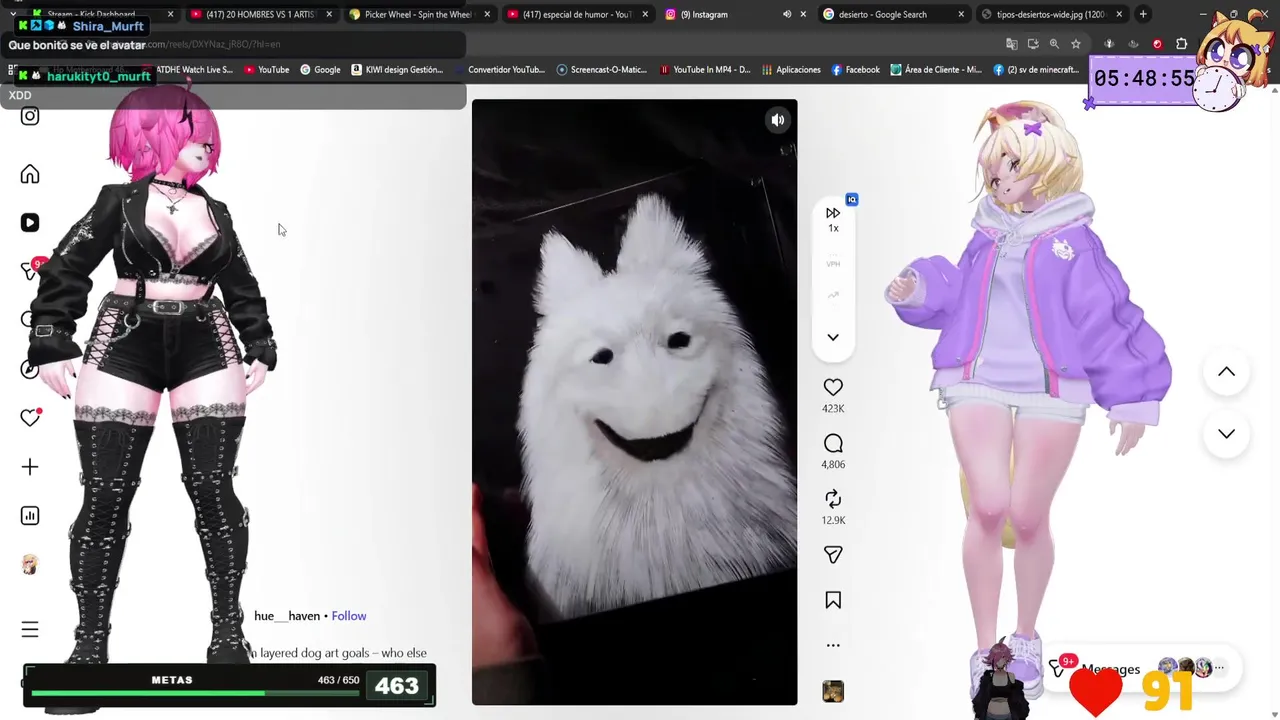This screenshot has height=720, width=1280.
Task: Open profile avatar in the sidebar
Action: (x=30, y=565)
